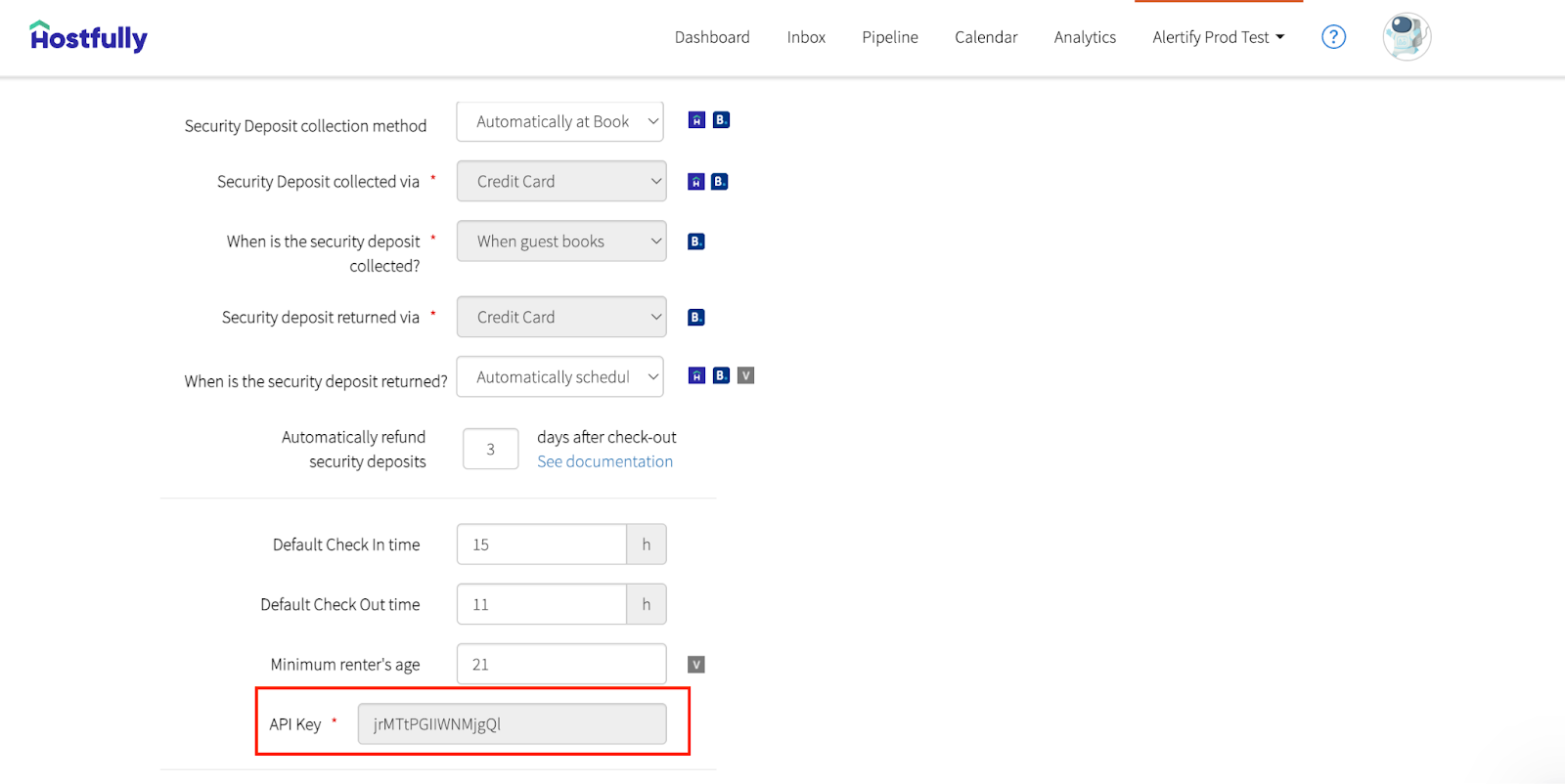The height and width of the screenshot is (784, 1565).
Task: Switch to Analytics in navigation
Action: click(1085, 37)
